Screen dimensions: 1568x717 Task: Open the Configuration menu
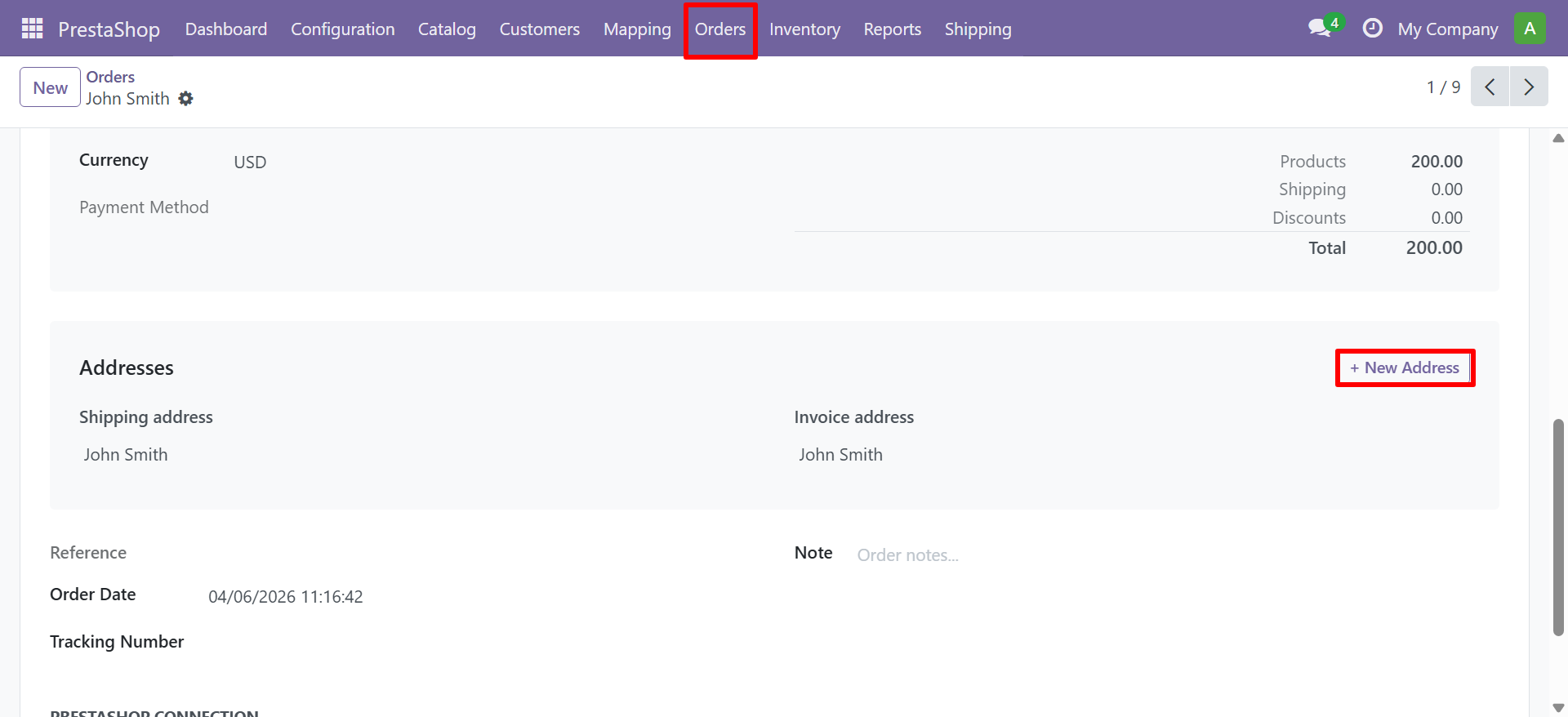point(342,29)
